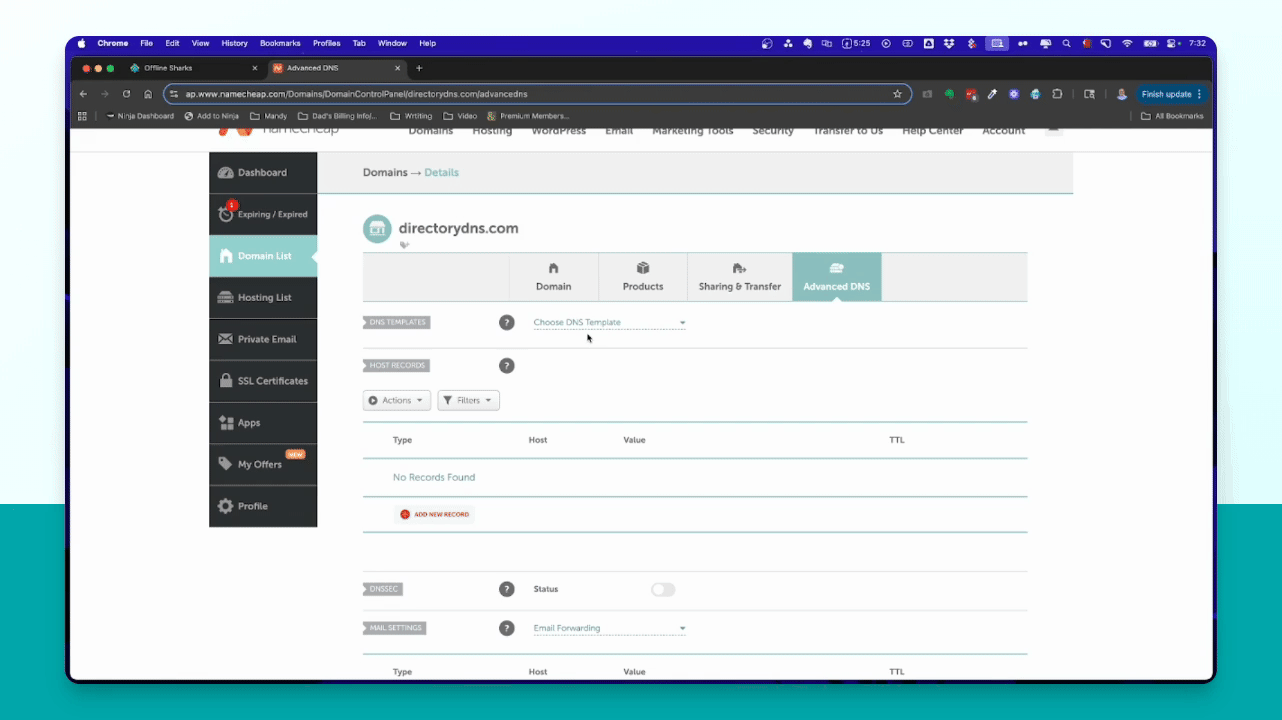Open Hosting List from the sidebar
The height and width of the screenshot is (720, 1282).
[x=263, y=298]
